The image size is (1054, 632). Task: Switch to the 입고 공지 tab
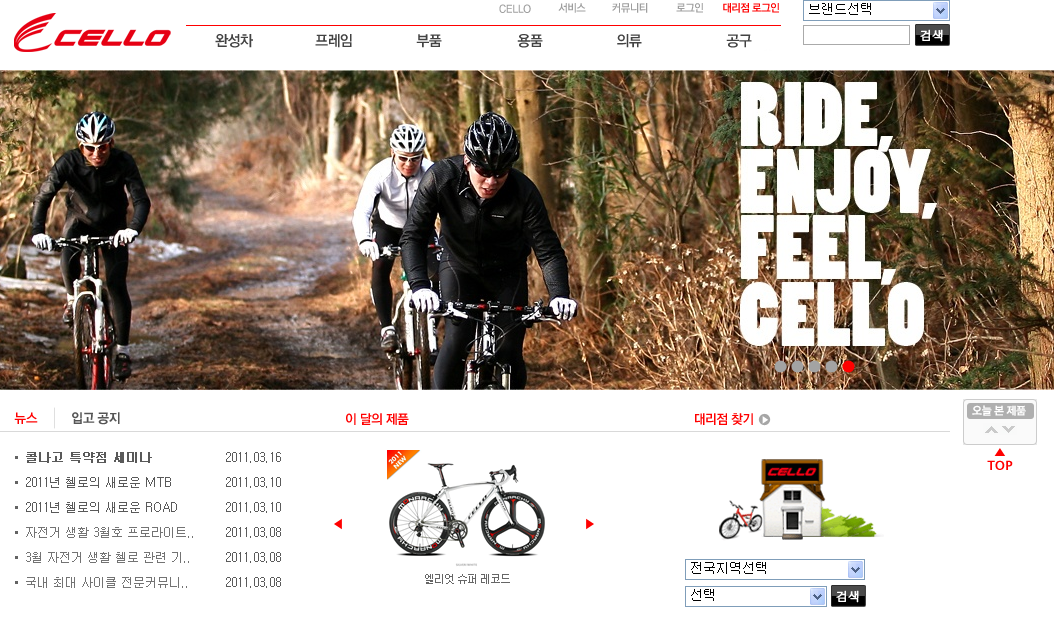[x=95, y=418]
